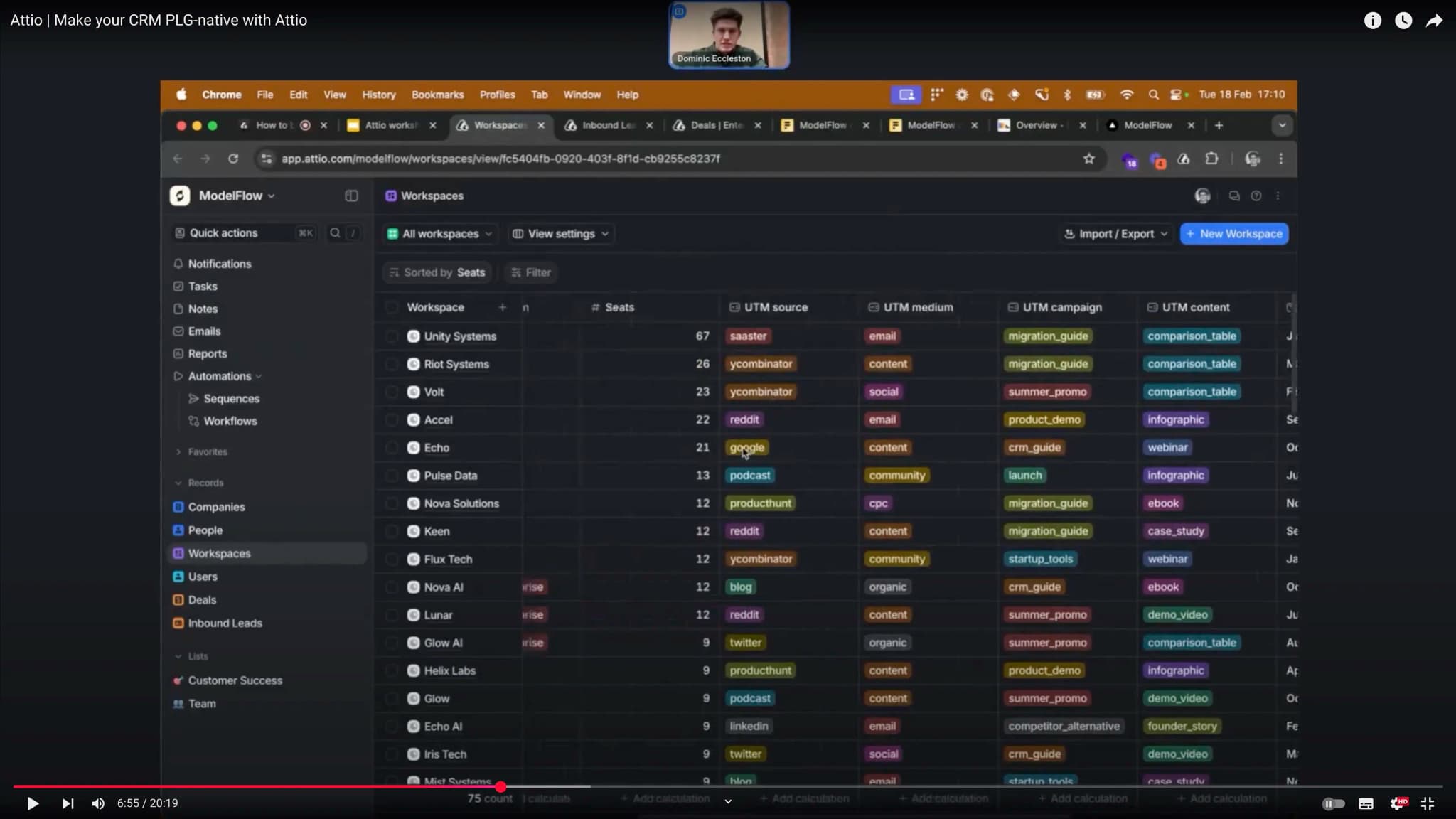Open the All workspaces dropdown
The width and height of the screenshot is (1456, 819).
[x=440, y=234]
